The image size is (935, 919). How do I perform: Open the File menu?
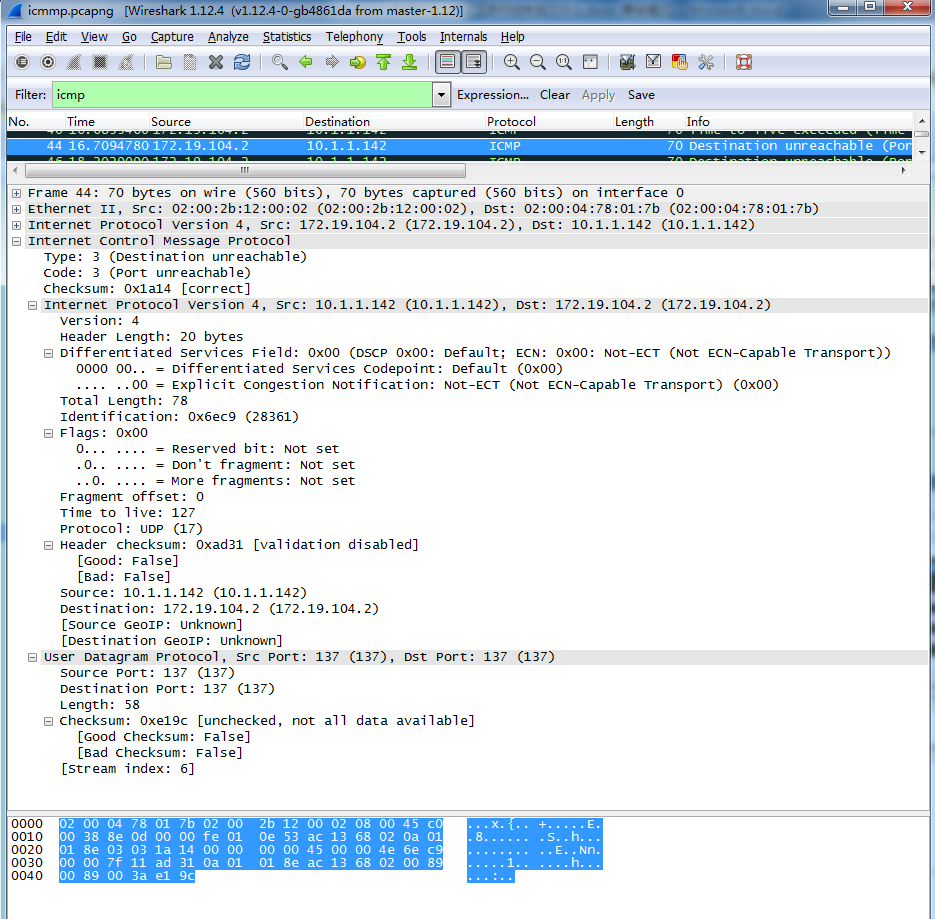click(23, 37)
